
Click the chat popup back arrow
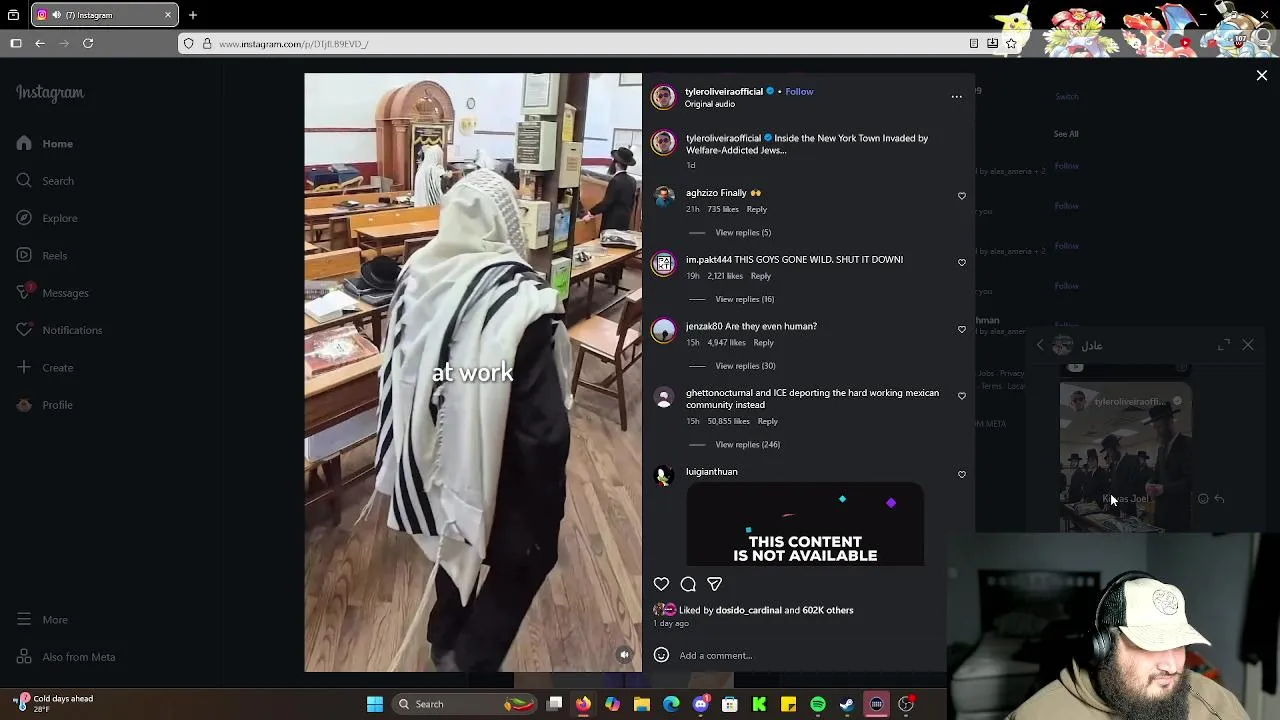pyautogui.click(x=1040, y=345)
